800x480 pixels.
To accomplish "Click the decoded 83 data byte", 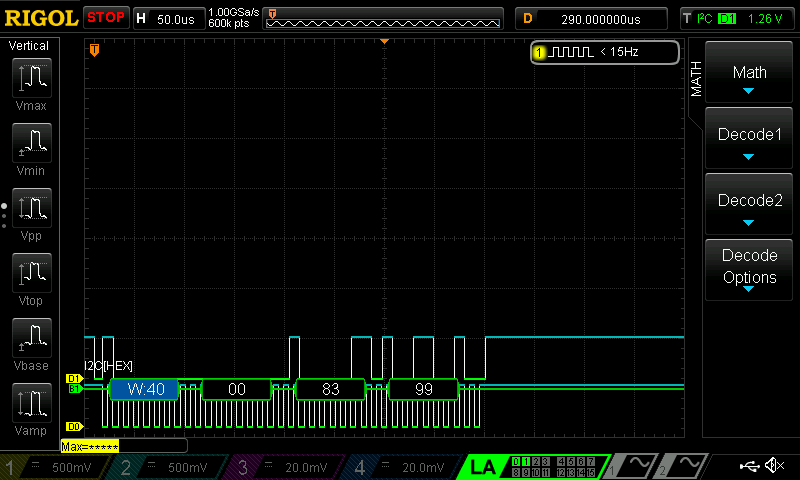I will pos(331,389).
